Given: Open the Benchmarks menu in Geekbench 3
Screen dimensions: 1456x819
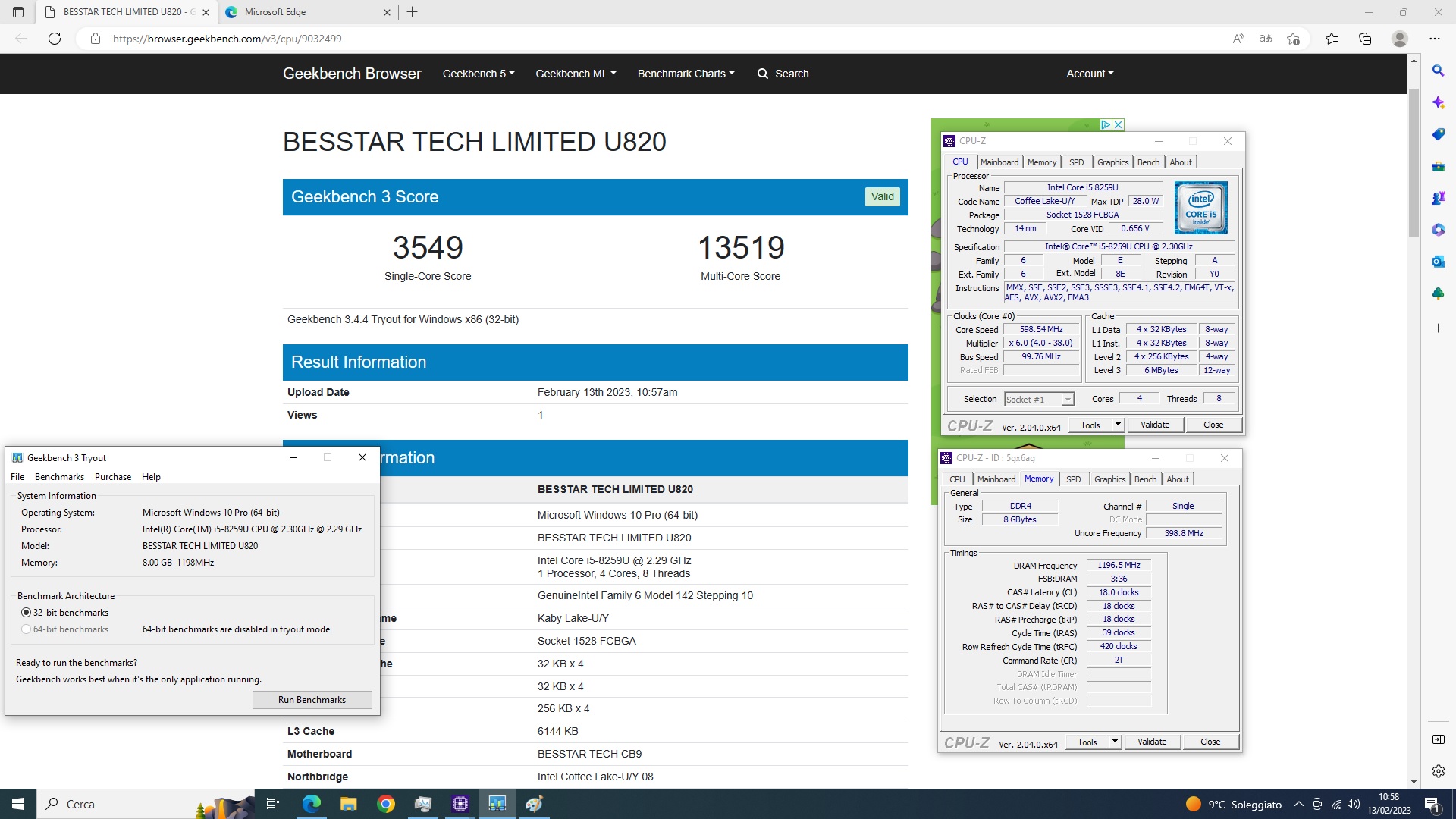Looking at the screenshot, I should [59, 477].
